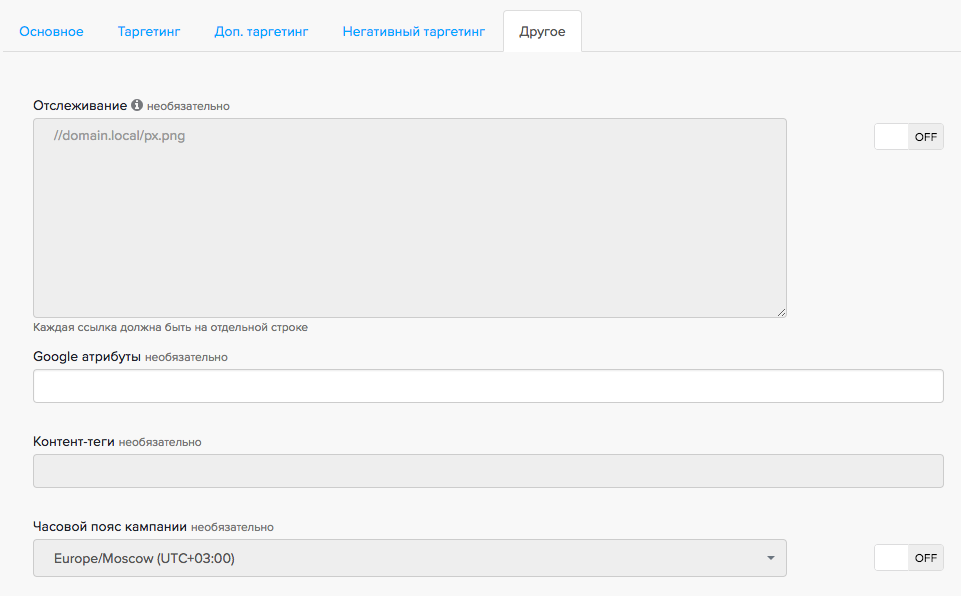Focus the tracking URLs text area
Screen dimensions: 961x596
click(x=410, y=218)
